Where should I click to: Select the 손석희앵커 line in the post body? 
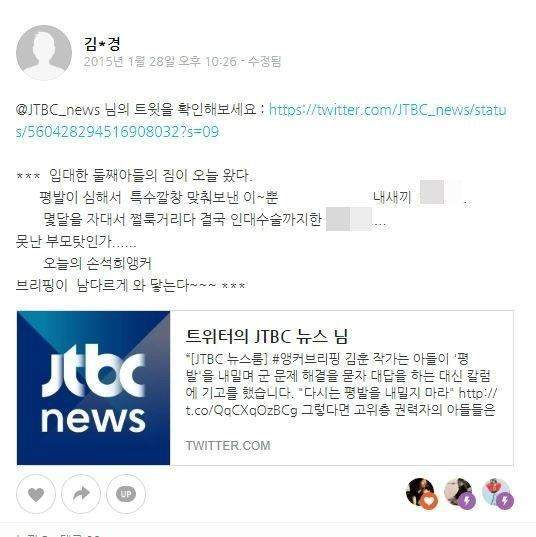point(97,263)
